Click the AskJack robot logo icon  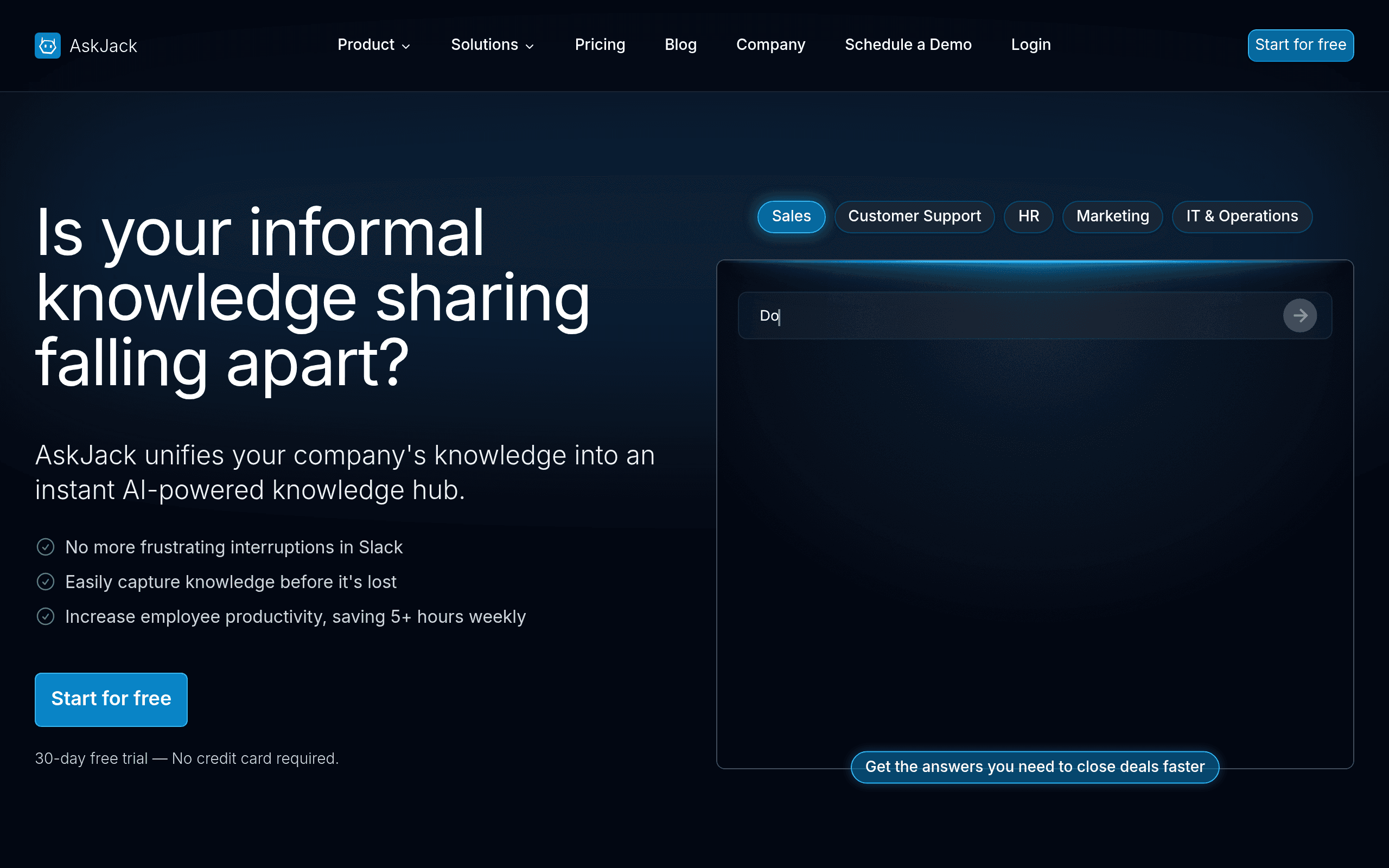coord(48,46)
